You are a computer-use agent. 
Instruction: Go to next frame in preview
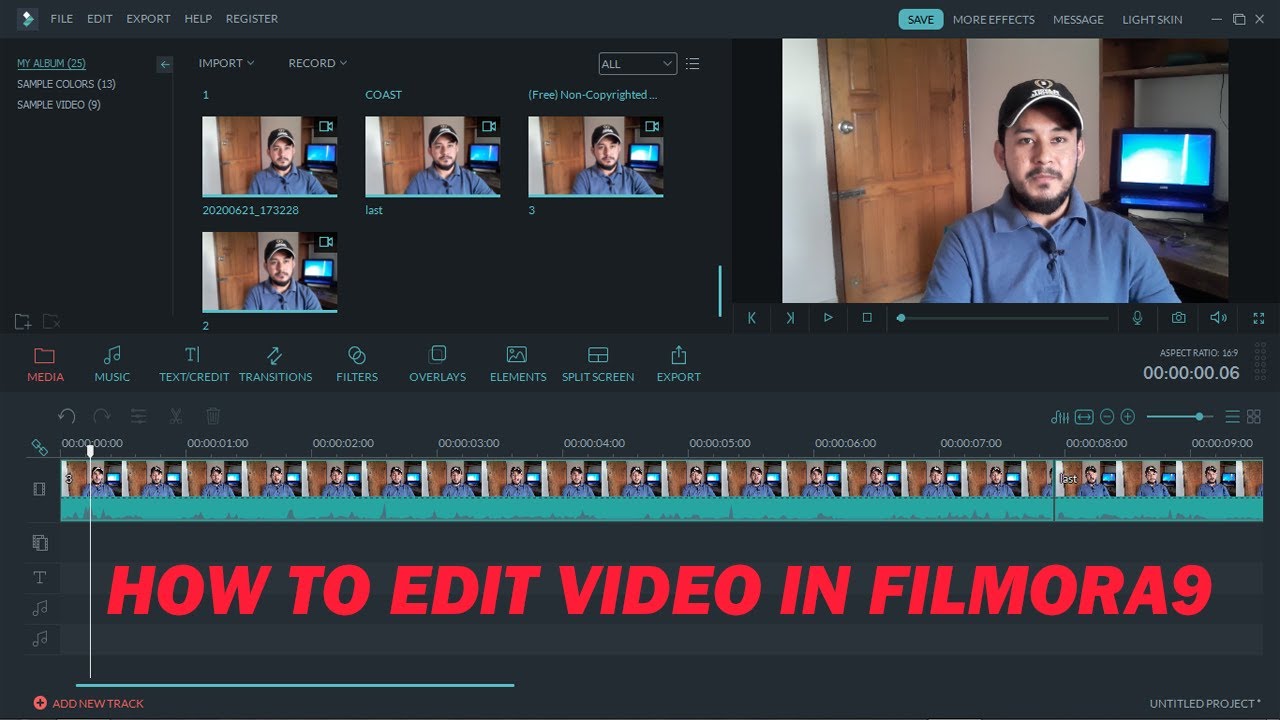pos(790,318)
